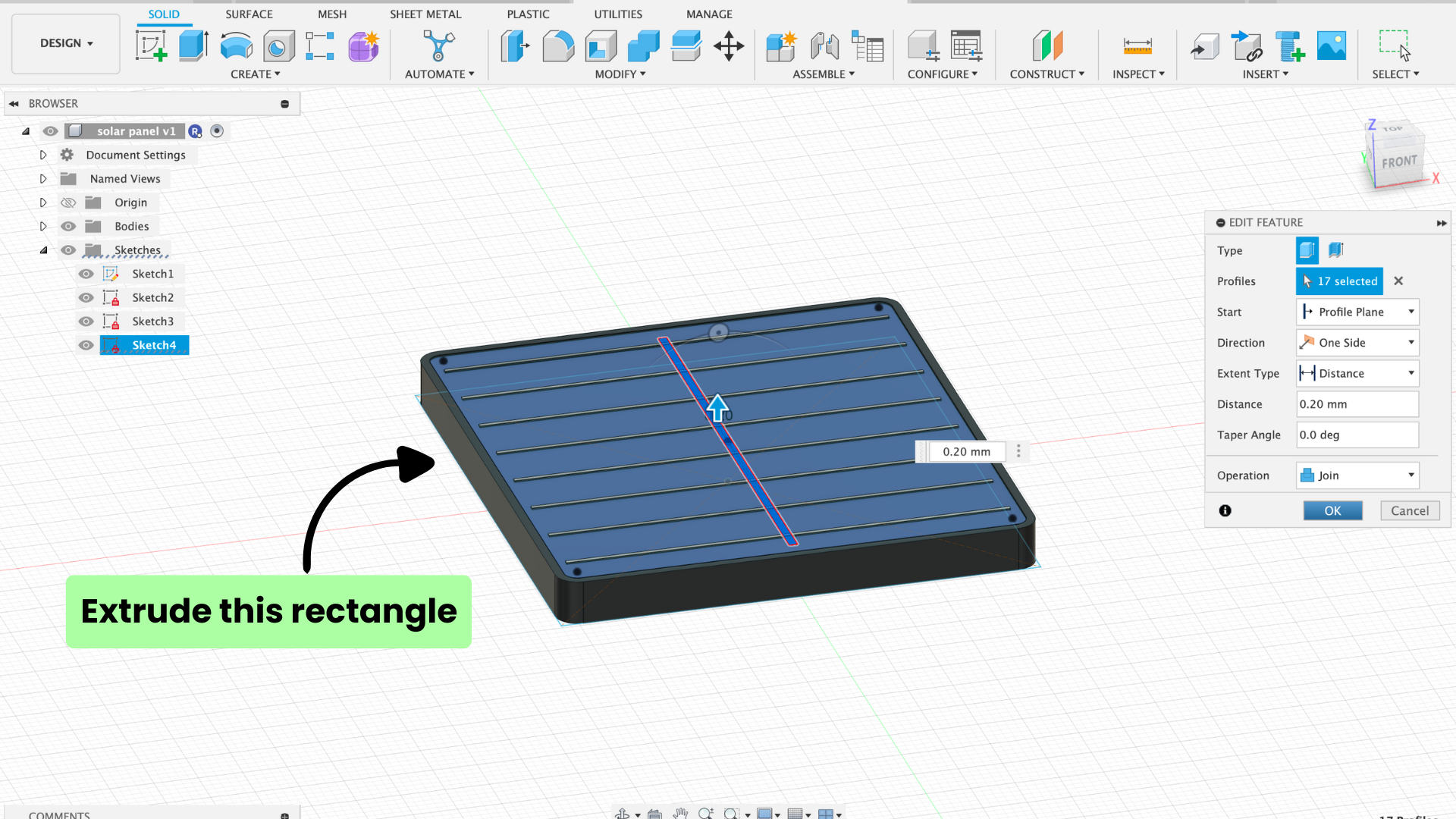1456x819 pixels.
Task: Select the Joint tool
Action: (x=824, y=46)
